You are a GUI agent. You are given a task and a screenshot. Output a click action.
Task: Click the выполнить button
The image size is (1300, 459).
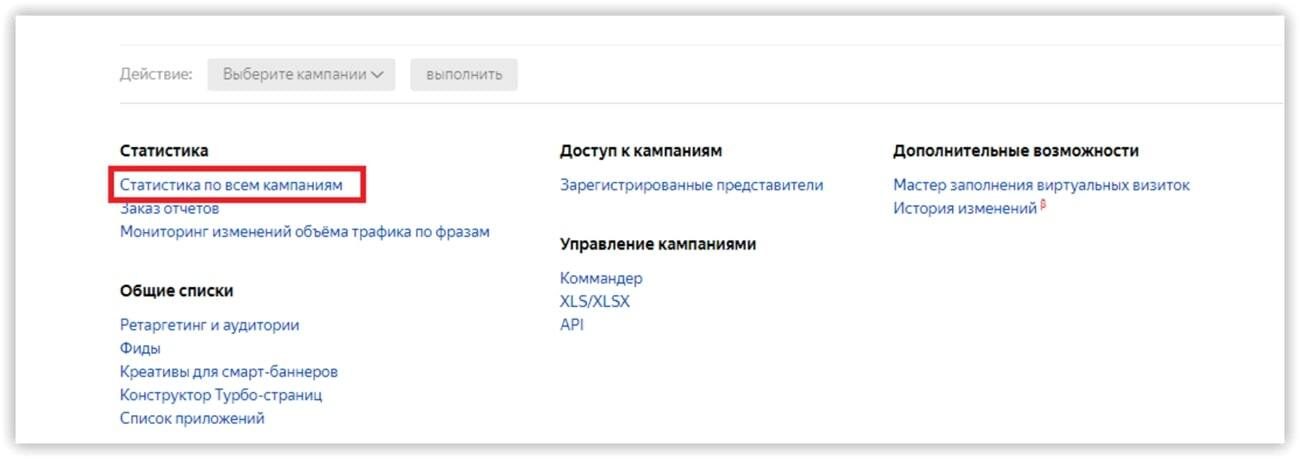click(x=464, y=74)
